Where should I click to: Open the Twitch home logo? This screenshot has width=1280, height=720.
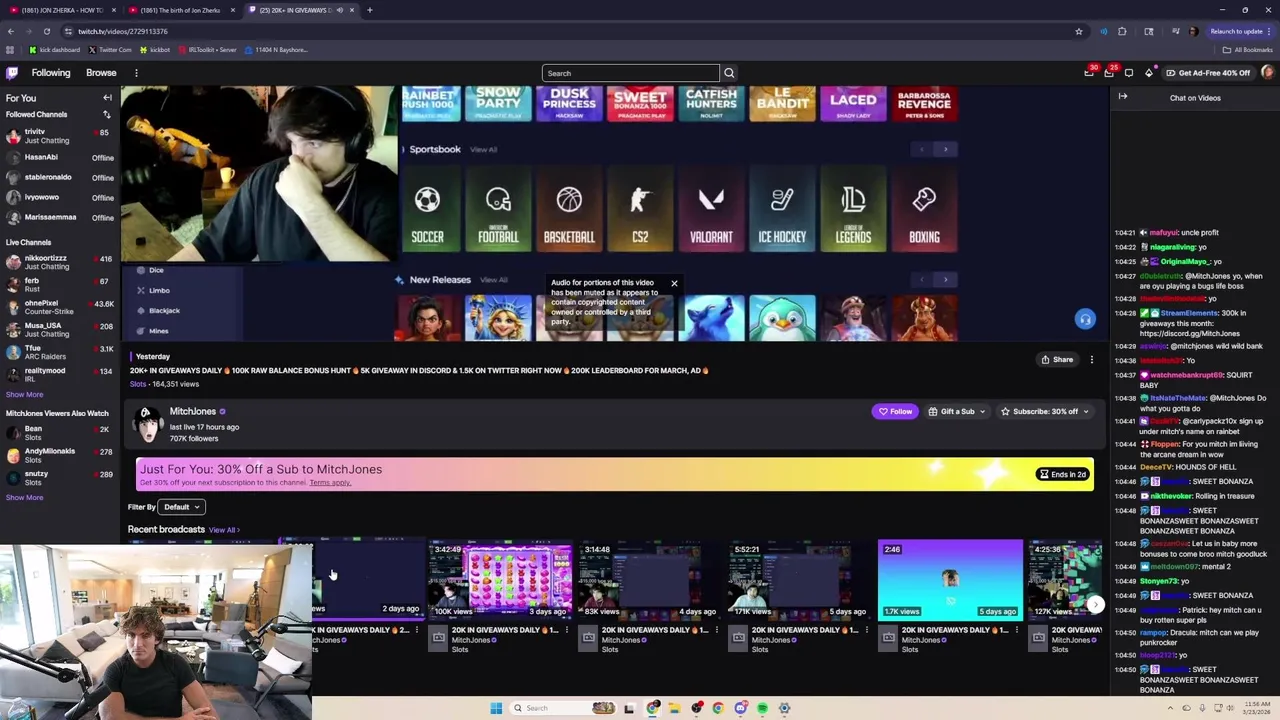coord(12,73)
